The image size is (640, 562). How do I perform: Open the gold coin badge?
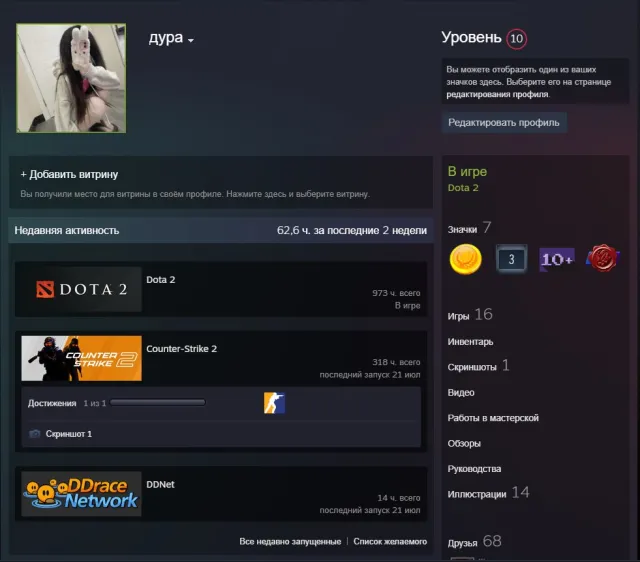465,259
